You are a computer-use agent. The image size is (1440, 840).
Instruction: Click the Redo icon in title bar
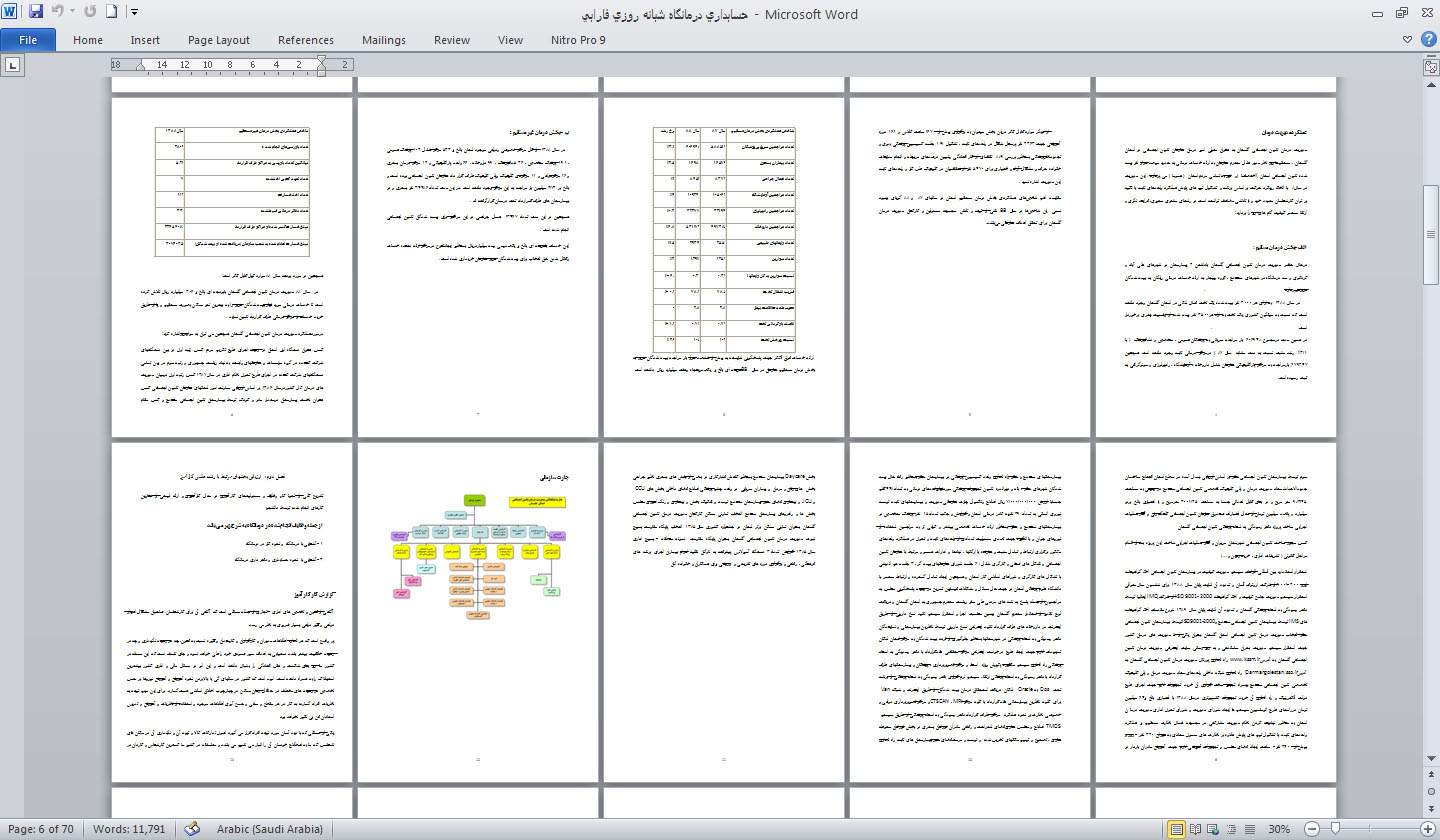click(x=91, y=13)
